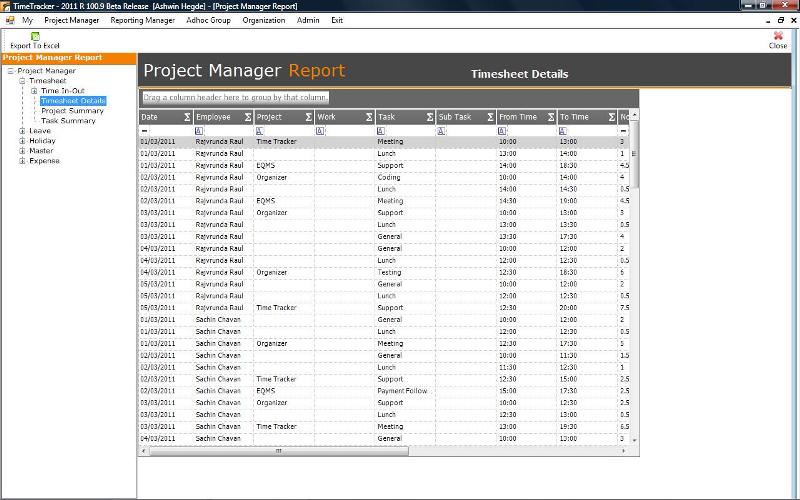Click the Export To Excel icon
This screenshot has height=500, width=800.
pos(35,36)
